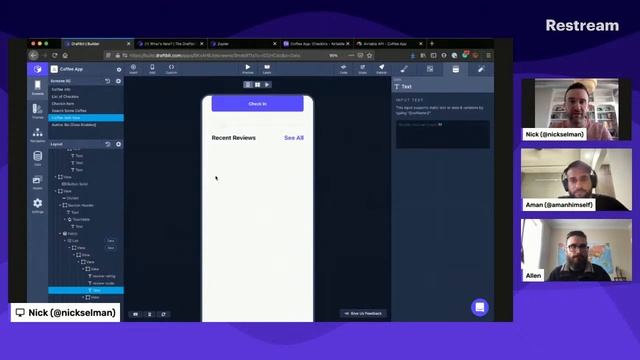
Task: Switch to Layout properties panel tab
Action: 430,69
